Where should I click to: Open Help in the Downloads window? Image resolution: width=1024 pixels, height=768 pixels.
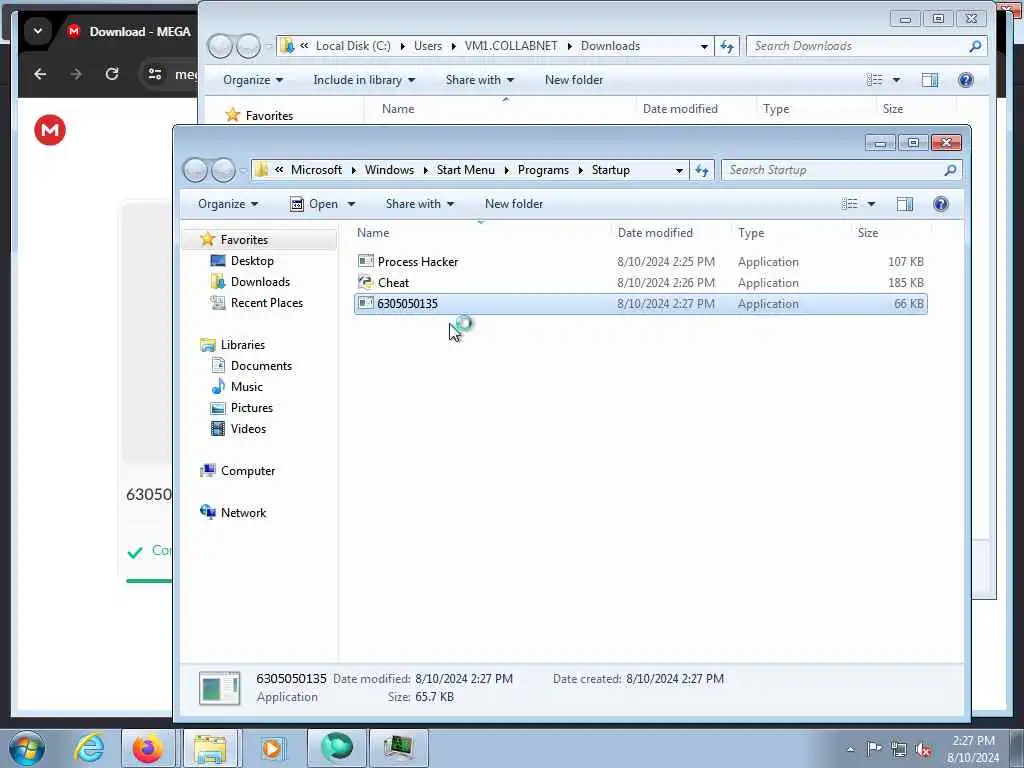click(965, 80)
